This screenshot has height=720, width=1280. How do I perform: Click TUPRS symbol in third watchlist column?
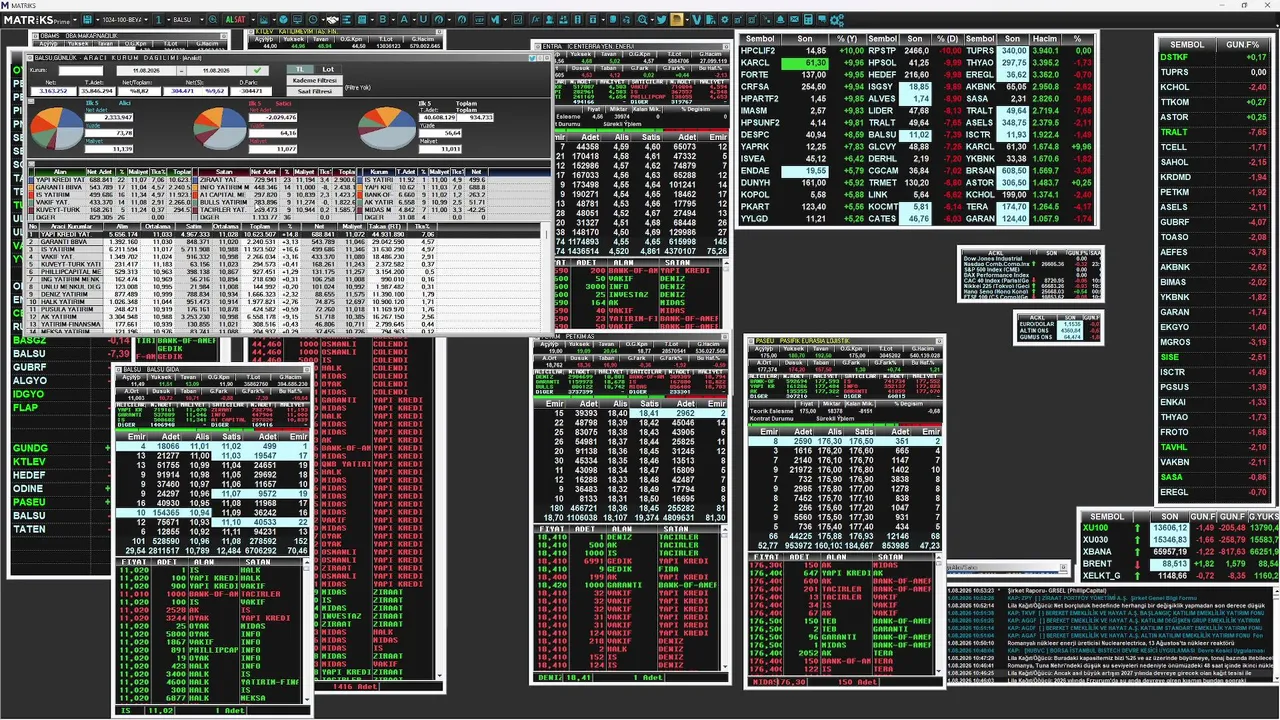(980, 50)
